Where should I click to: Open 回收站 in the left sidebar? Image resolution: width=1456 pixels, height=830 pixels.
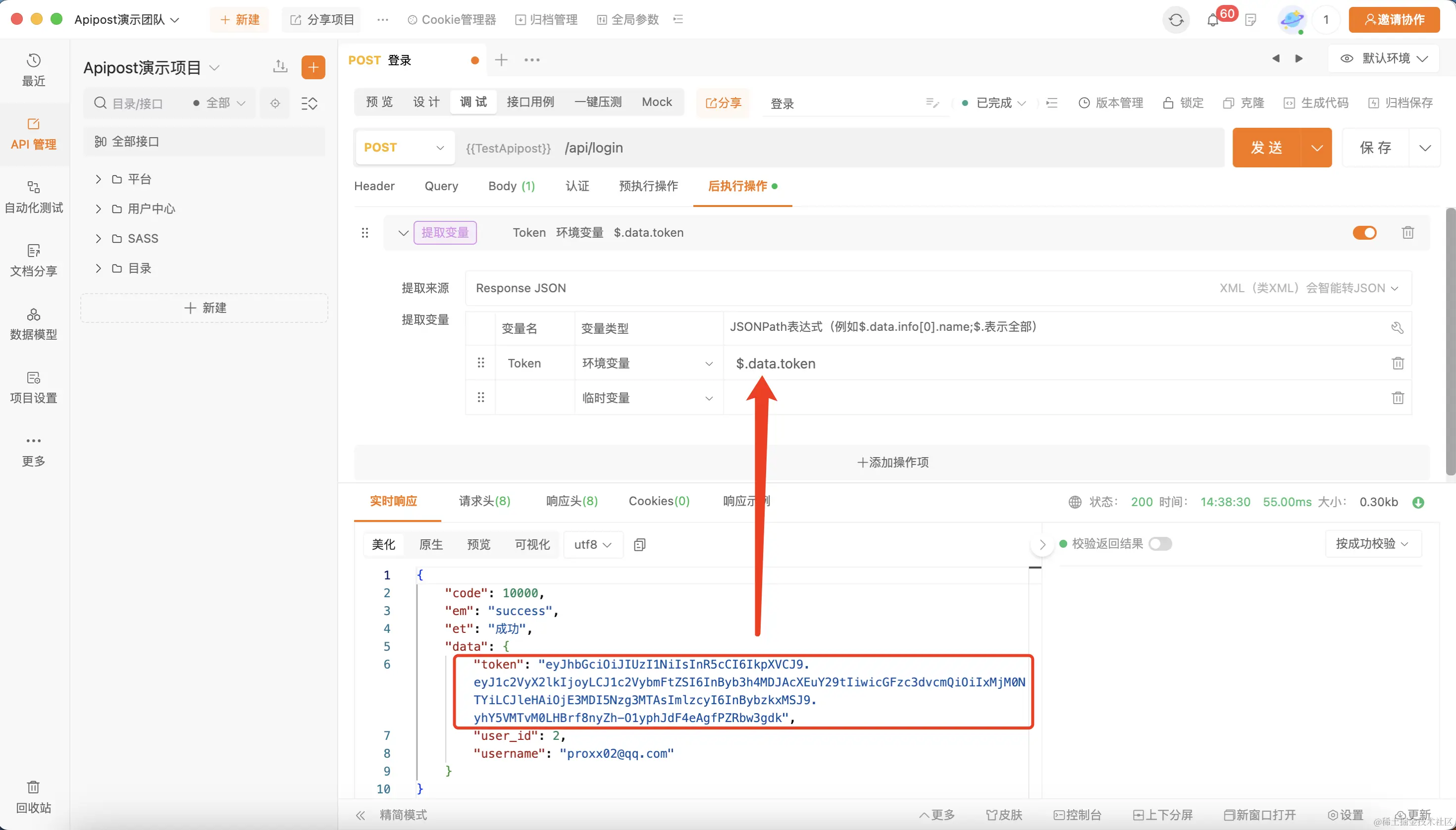pos(33,796)
